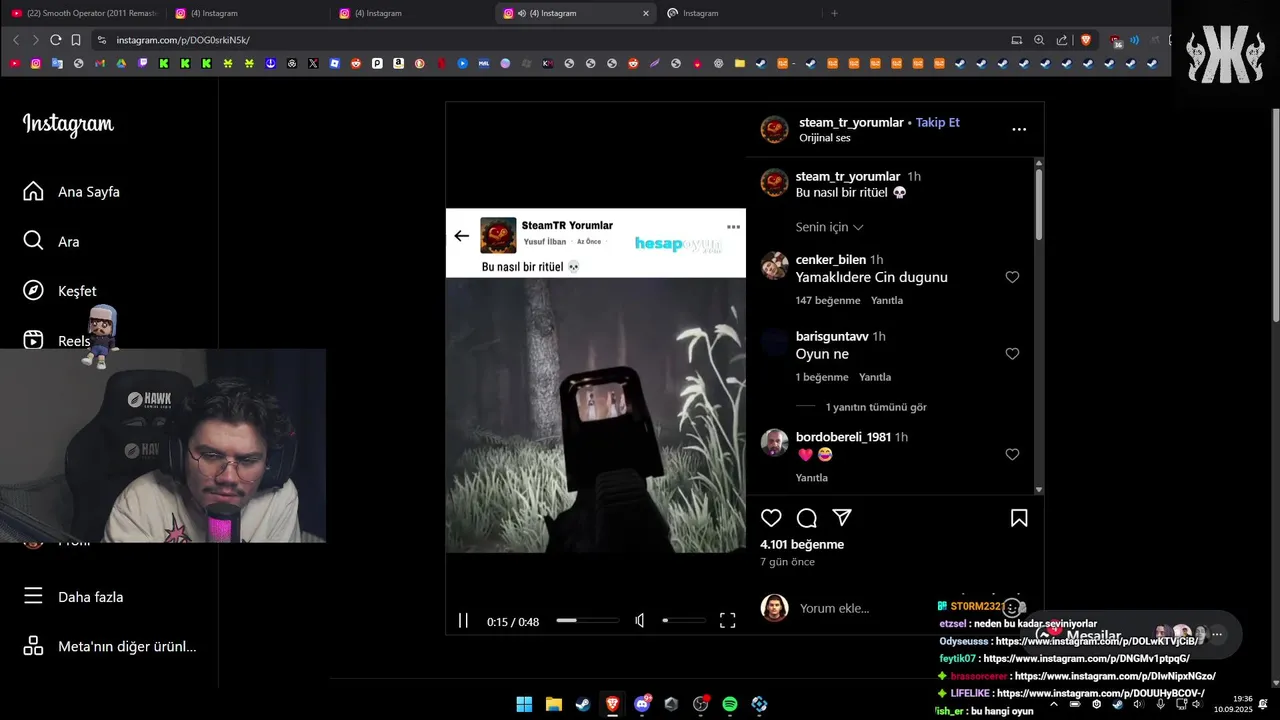This screenshot has width=1280, height=720.
Task: Open Windows Start menu
Action: pyautogui.click(x=524, y=704)
